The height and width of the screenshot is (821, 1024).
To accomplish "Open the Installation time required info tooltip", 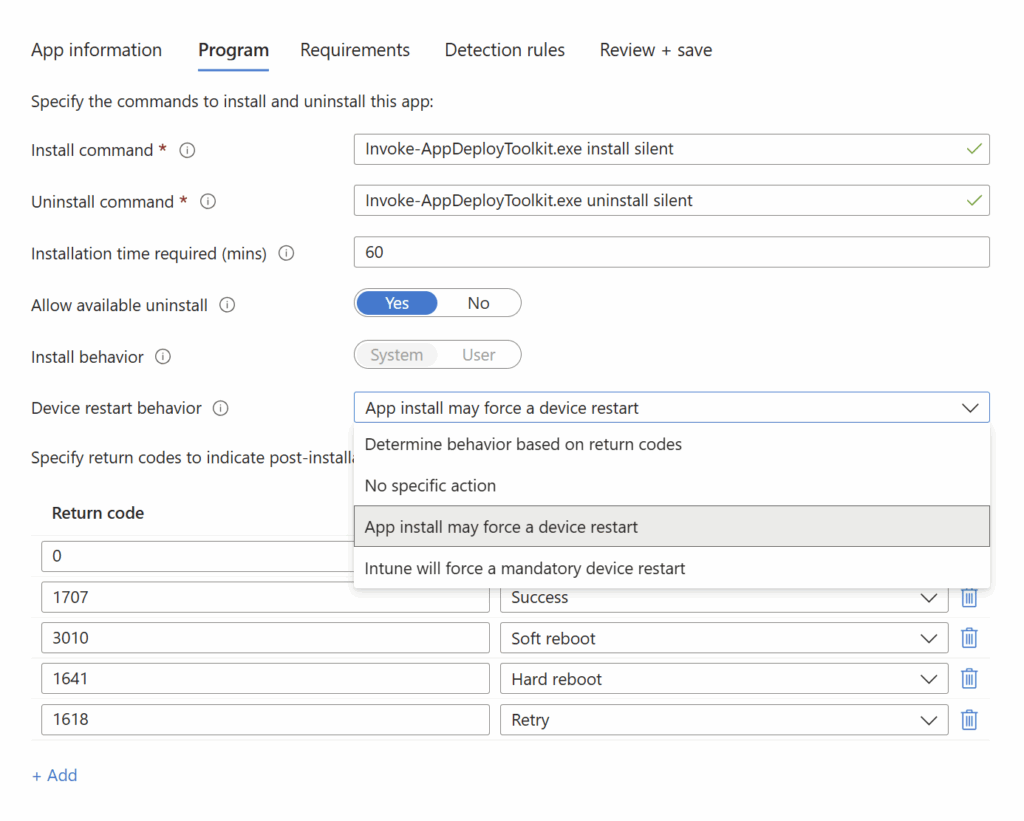I will (x=285, y=253).
